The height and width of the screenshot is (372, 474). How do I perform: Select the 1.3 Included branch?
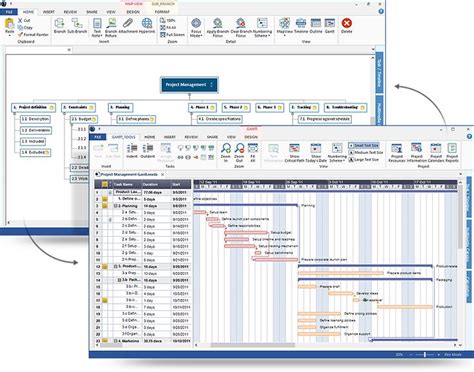coord(33,141)
